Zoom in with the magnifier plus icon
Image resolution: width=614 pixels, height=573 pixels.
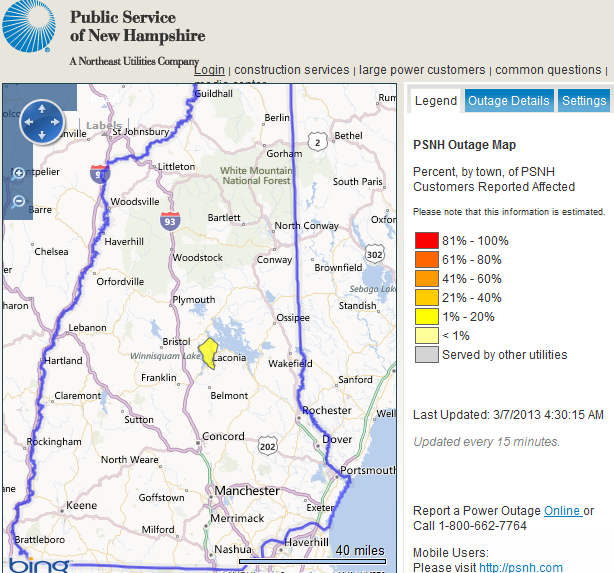[x=18, y=173]
